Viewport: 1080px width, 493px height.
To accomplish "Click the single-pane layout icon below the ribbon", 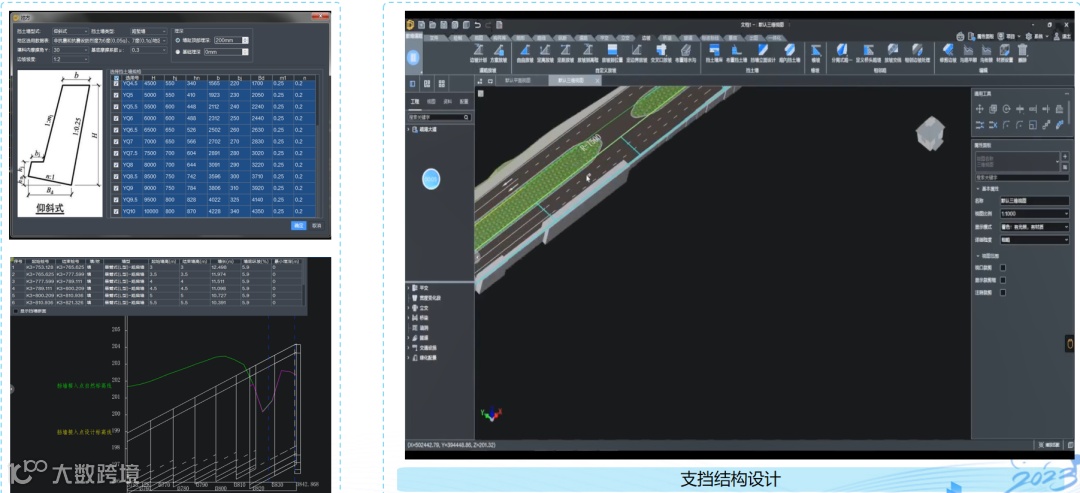I will tap(413, 83).
